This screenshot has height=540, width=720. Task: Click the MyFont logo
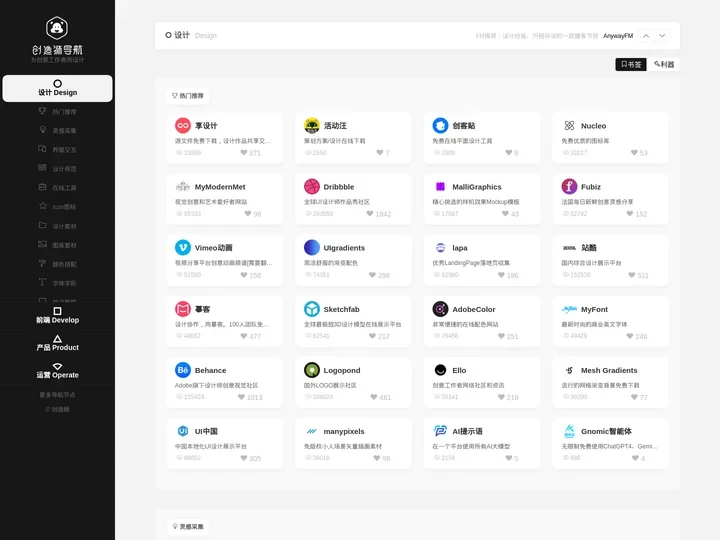point(569,309)
